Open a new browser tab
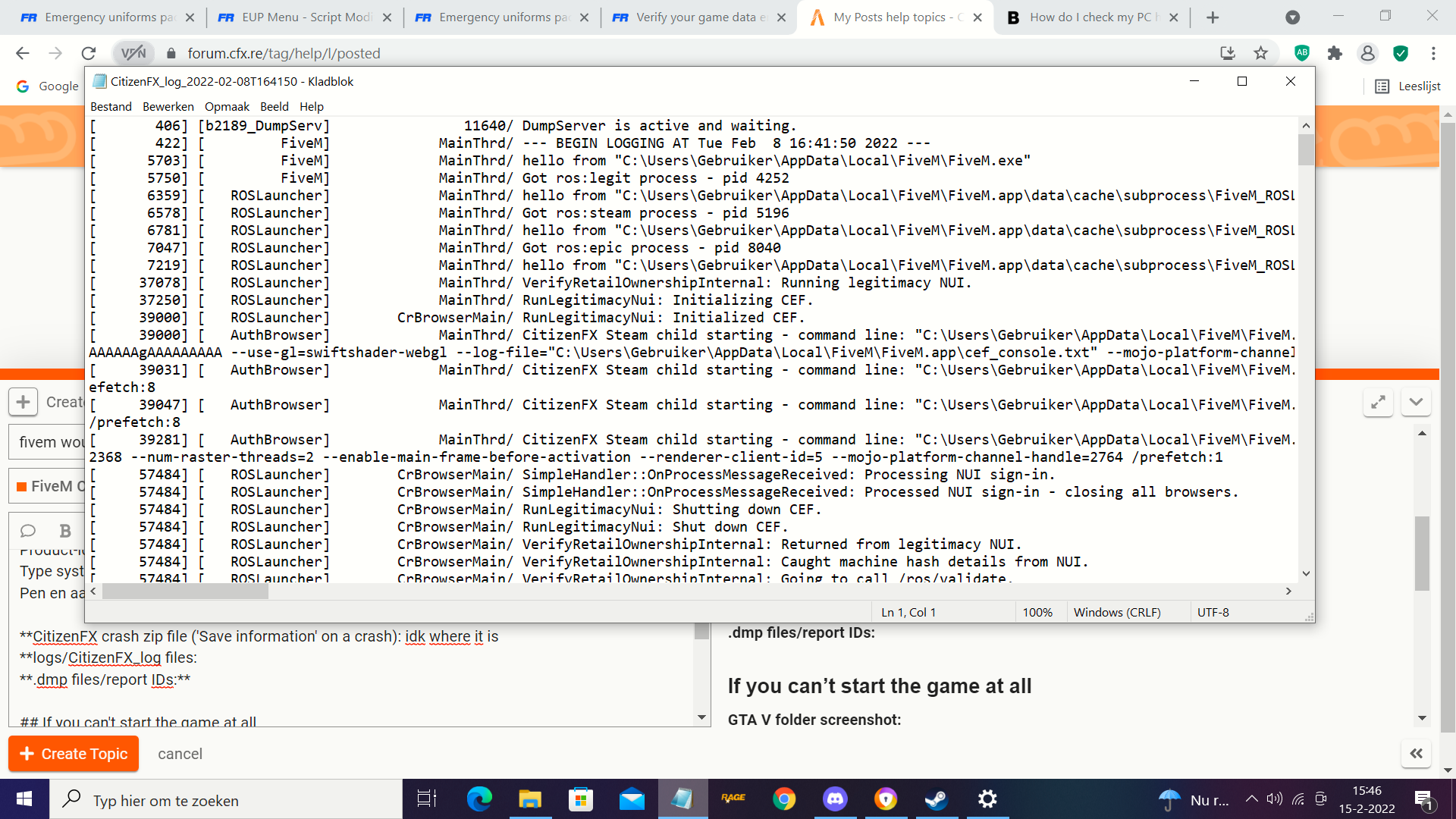Image resolution: width=1456 pixels, height=819 pixels. [x=1213, y=17]
